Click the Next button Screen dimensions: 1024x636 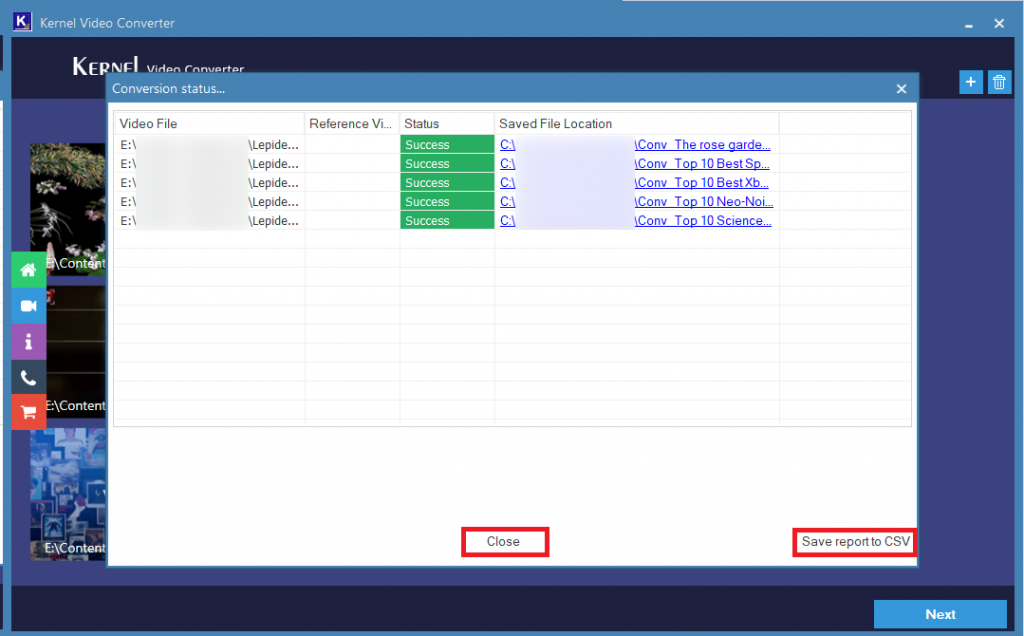tap(939, 614)
